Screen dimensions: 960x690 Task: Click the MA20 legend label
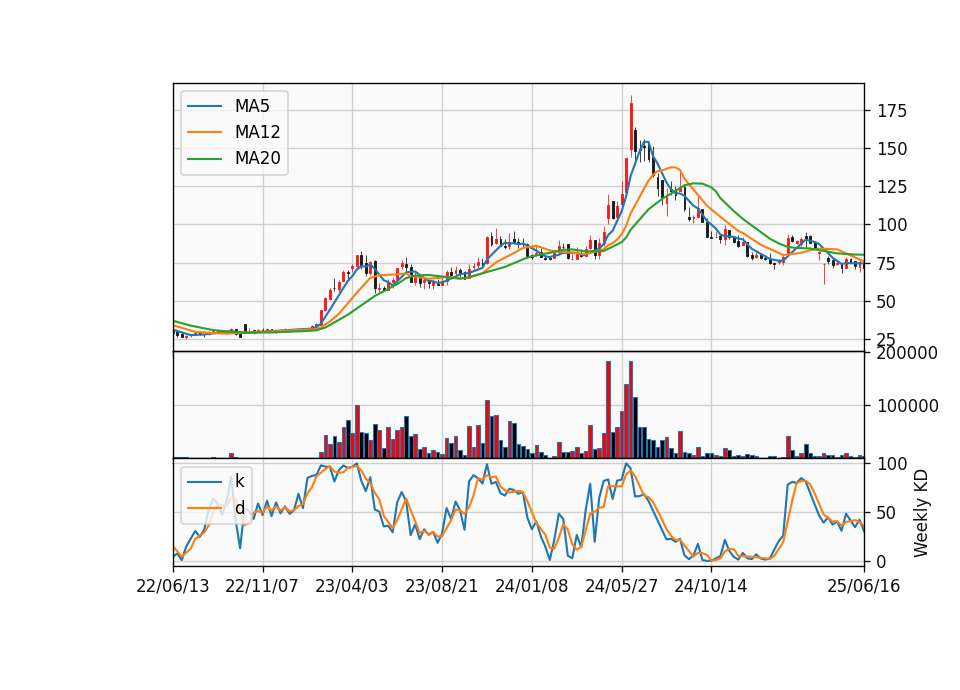coord(257,159)
